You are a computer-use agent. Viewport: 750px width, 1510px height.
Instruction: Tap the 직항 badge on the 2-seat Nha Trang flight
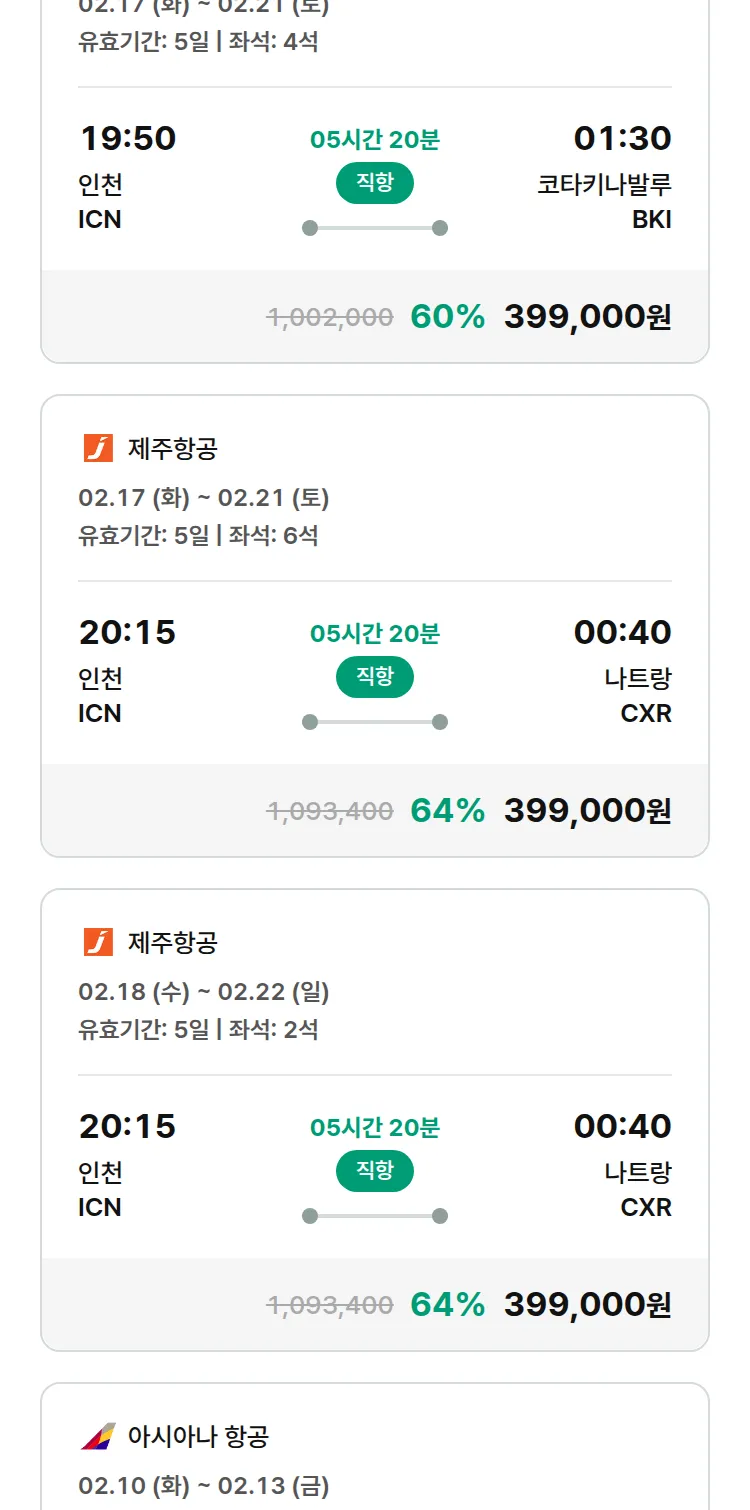374,1171
